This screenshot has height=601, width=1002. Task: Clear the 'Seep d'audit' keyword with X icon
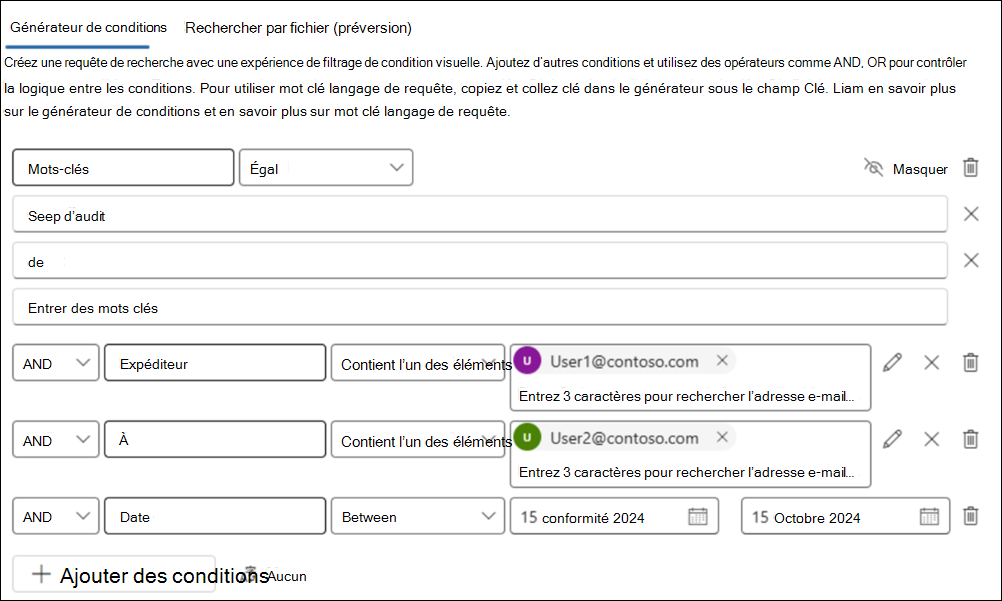970,213
